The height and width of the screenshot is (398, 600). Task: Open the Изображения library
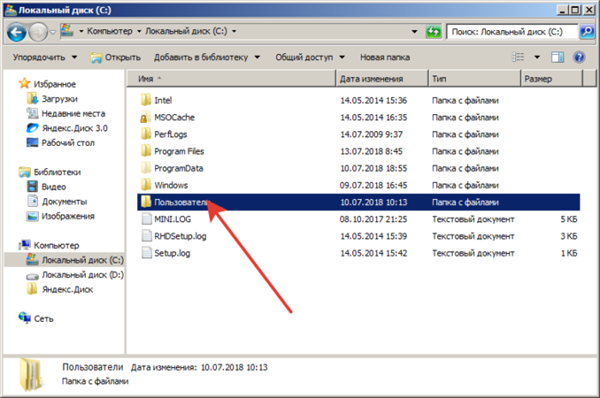(68, 216)
